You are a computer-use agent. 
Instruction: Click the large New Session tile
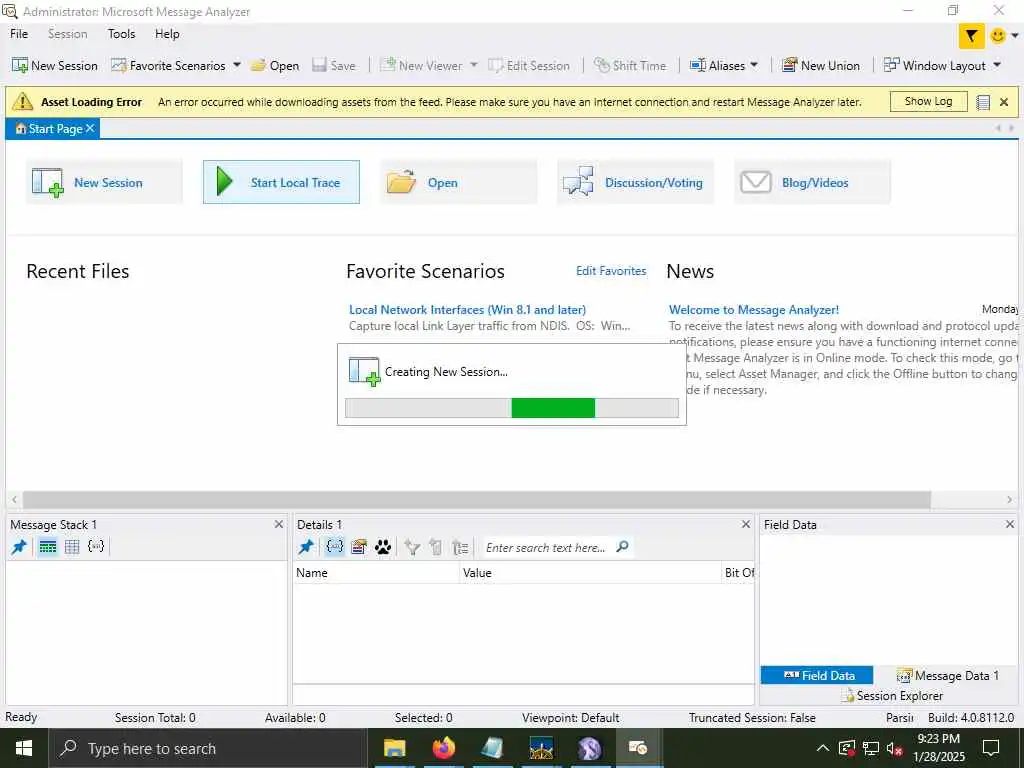(x=104, y=182)
